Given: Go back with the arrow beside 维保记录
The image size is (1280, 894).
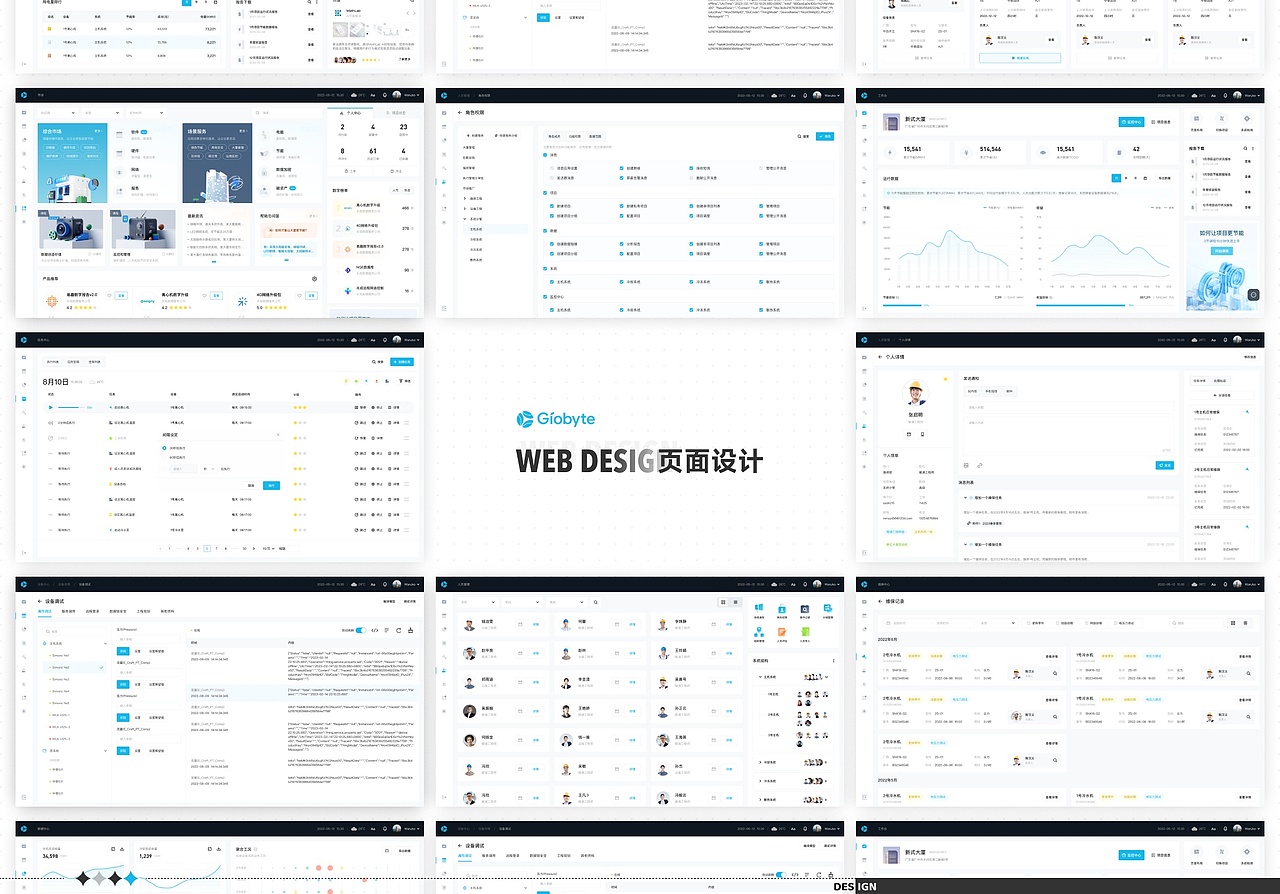Looking at the screenshot, I should (879, 602).
